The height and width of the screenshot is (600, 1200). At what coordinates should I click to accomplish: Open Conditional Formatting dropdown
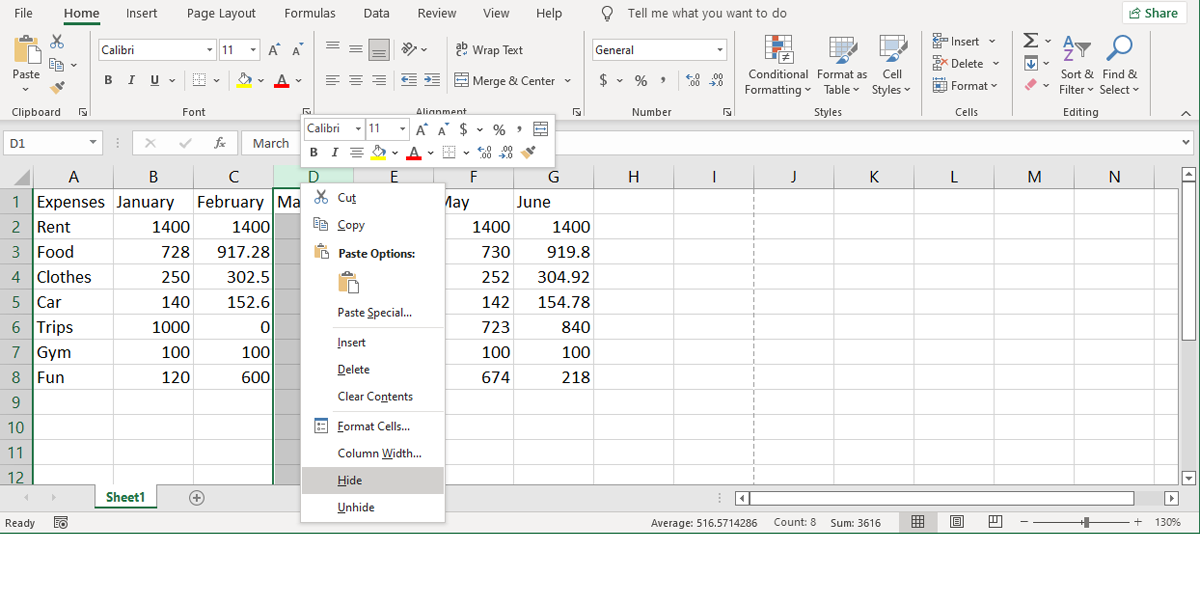coord(778,66)
